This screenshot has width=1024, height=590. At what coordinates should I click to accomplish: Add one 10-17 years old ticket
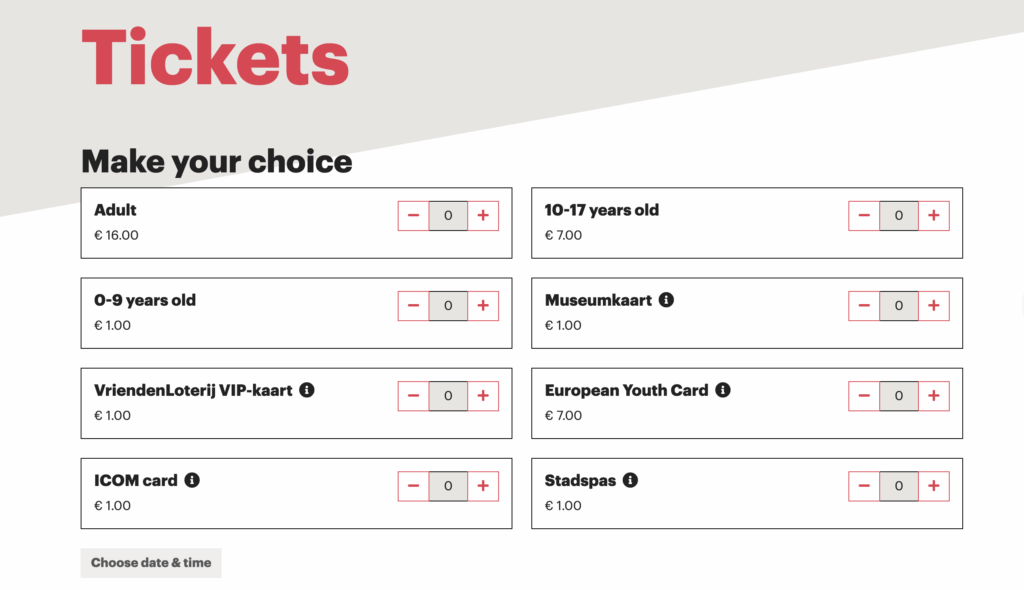coord(934,215)
